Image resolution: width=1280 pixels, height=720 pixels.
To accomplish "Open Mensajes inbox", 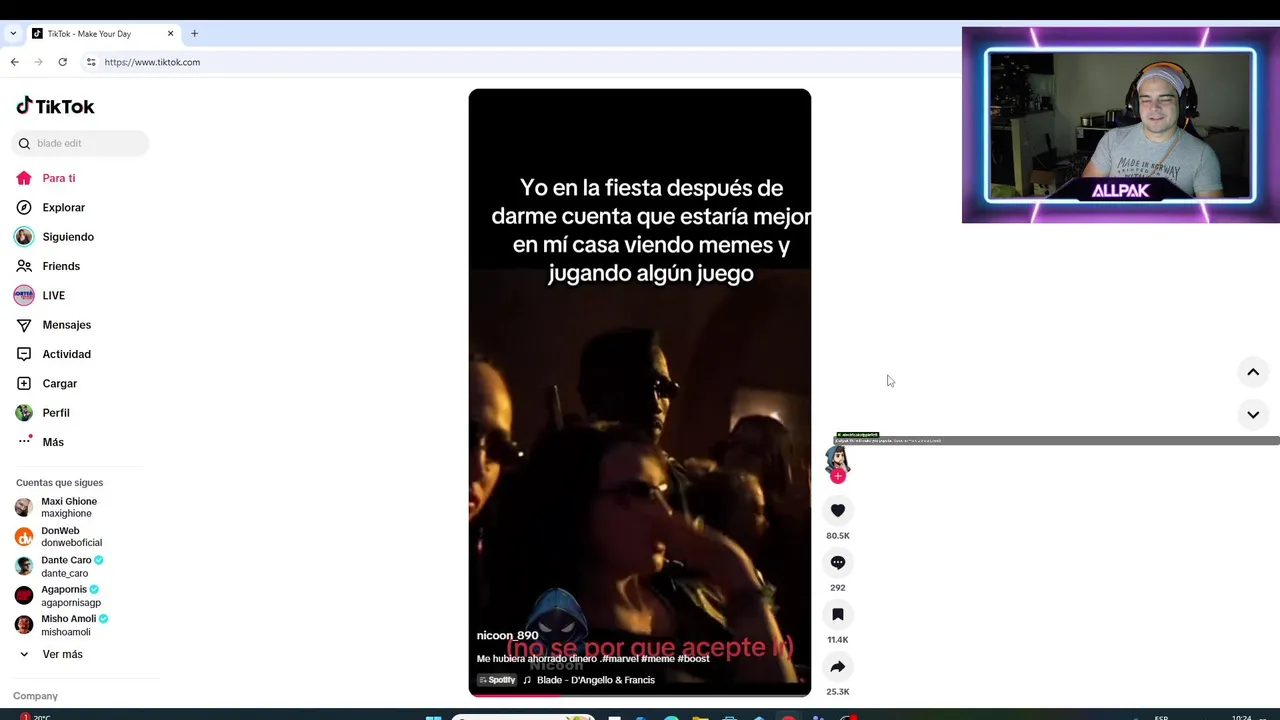I will 66,325.
